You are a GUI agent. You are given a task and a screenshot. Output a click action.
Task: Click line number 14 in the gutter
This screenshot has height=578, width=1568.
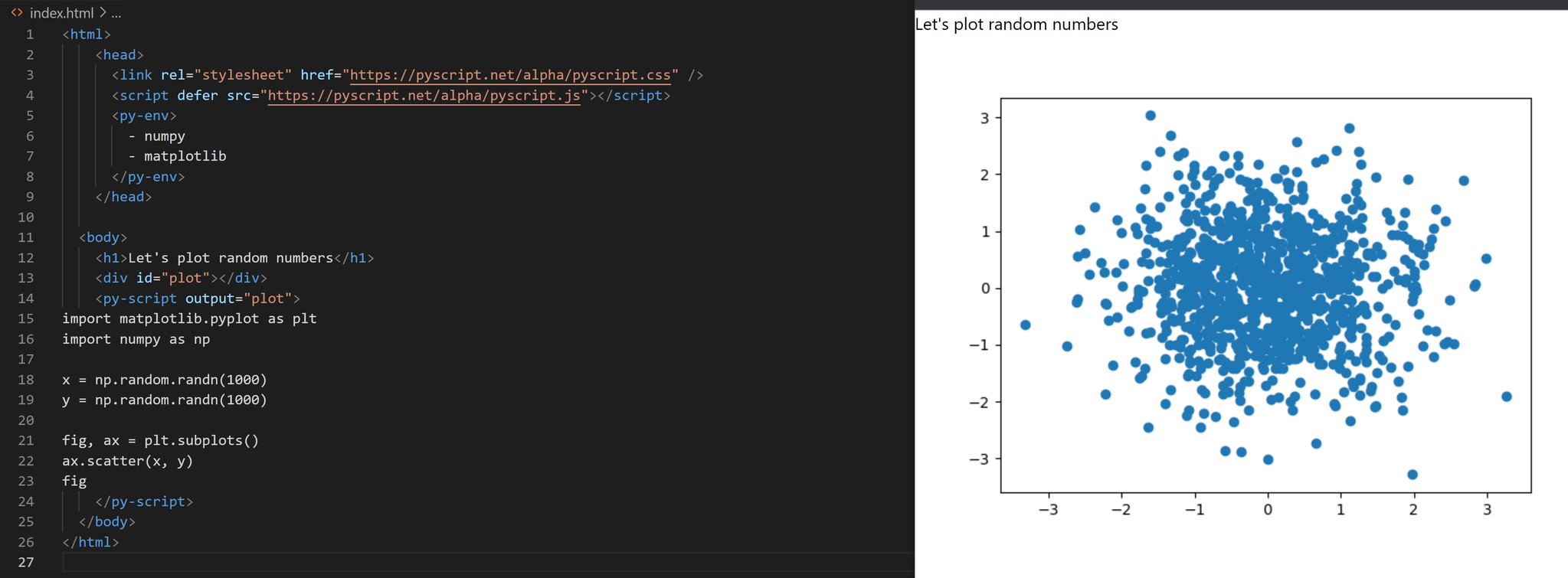26,299
